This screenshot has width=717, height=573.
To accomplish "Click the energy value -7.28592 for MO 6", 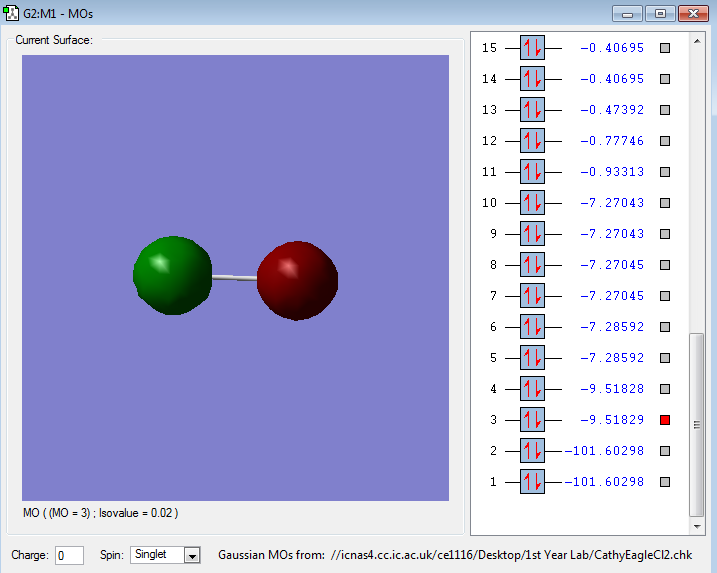I will 611,327.
